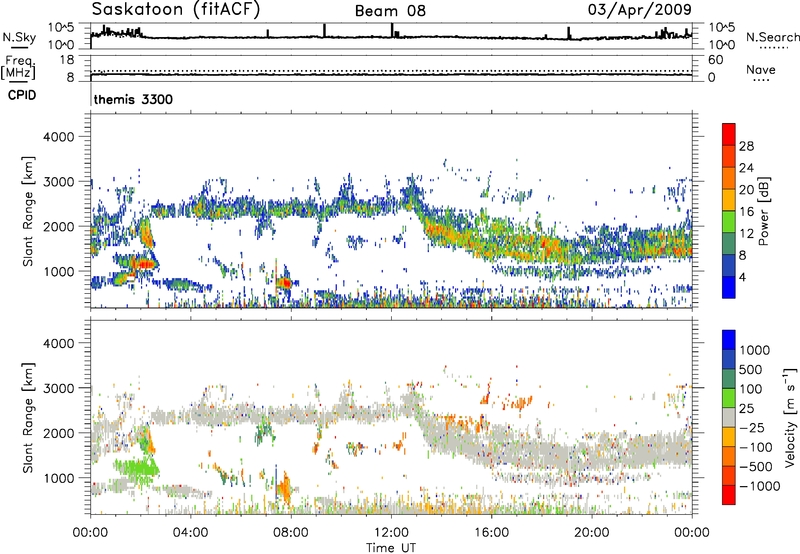
Task: Click 'Slant Range [km]' label of power panel
Action: pos(28,211)
